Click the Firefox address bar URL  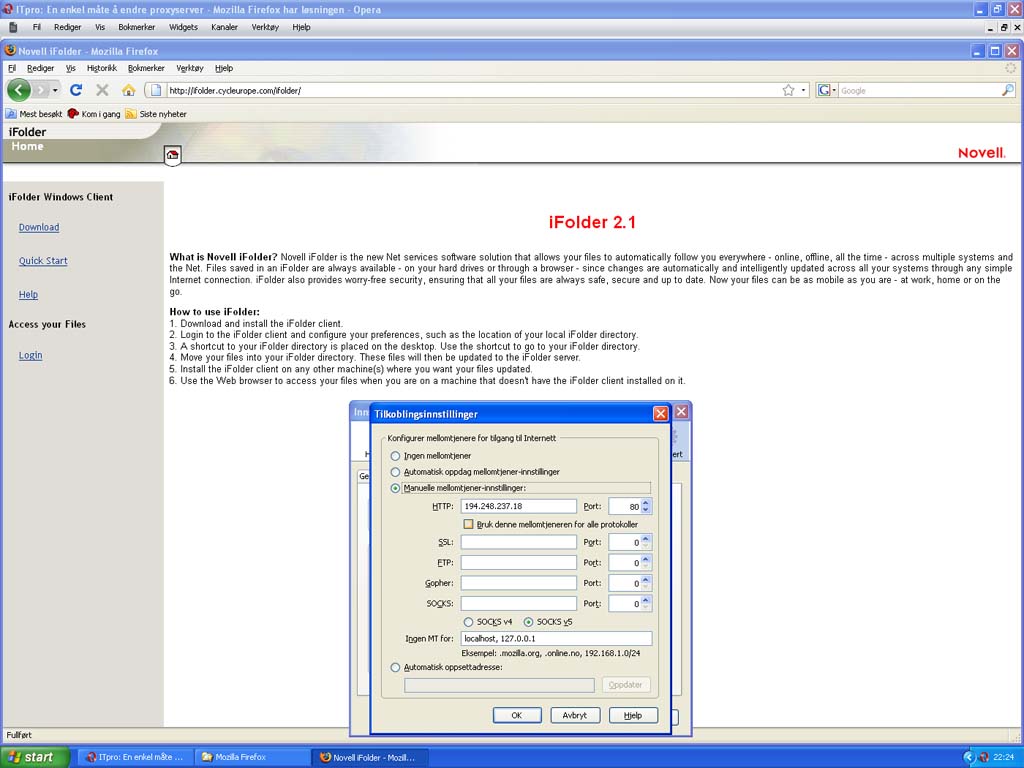click(473, 90)
